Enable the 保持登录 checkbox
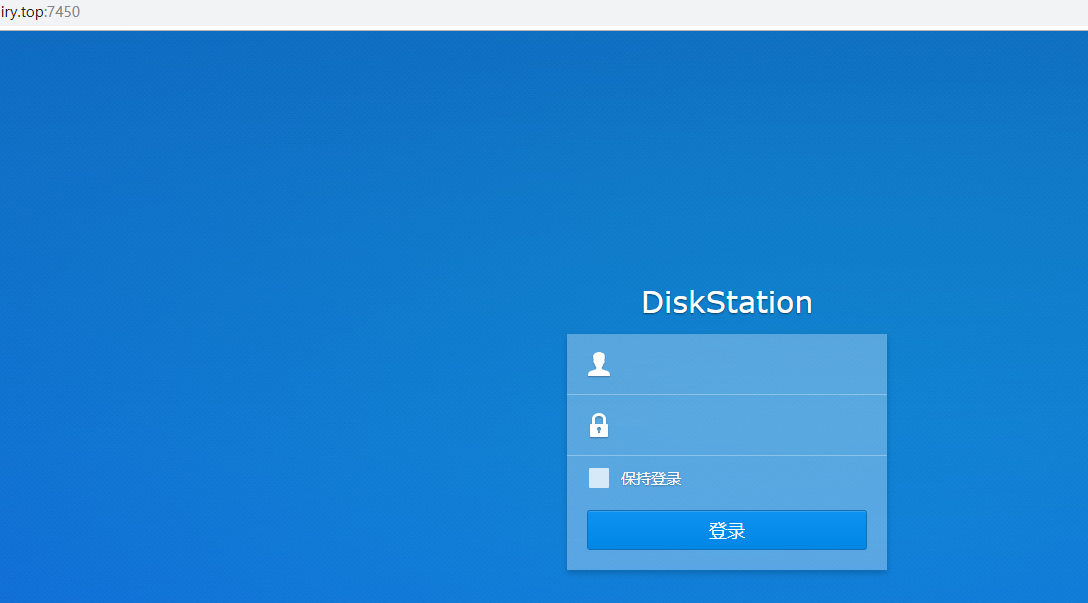Image resolution: width=1088 pixels, height=603 pixels. (599, 478)
